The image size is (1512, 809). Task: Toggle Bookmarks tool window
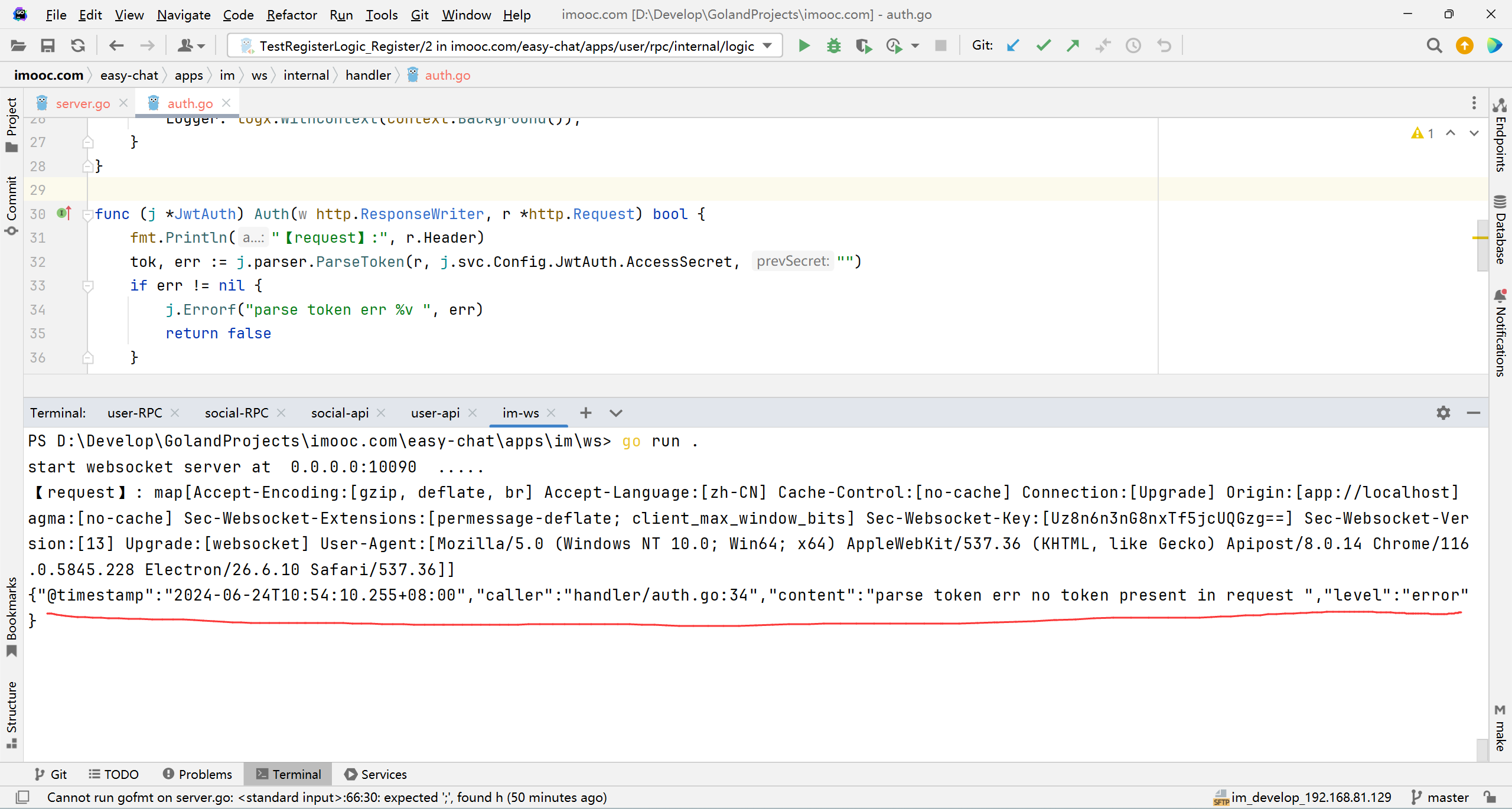[x=11, y=617]
